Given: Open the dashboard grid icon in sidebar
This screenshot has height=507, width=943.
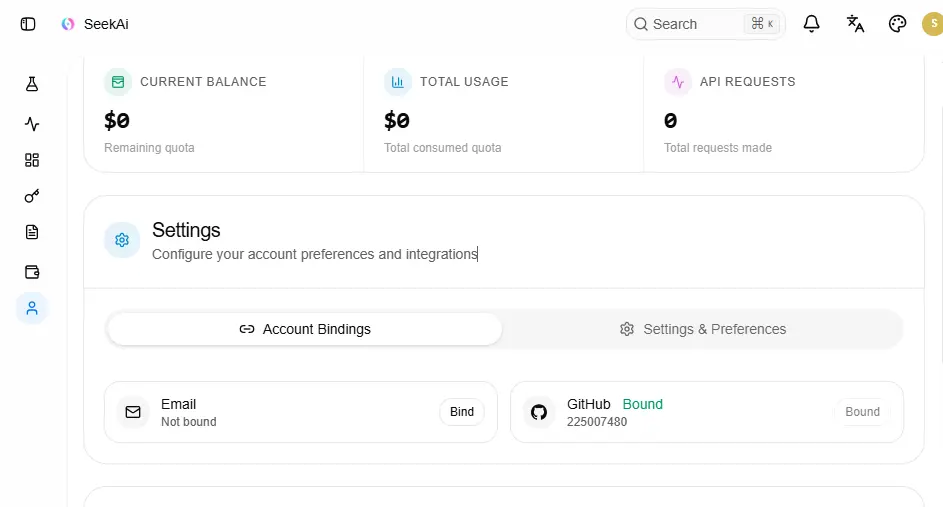Looking at the screenshot, I should pos(32,160).
